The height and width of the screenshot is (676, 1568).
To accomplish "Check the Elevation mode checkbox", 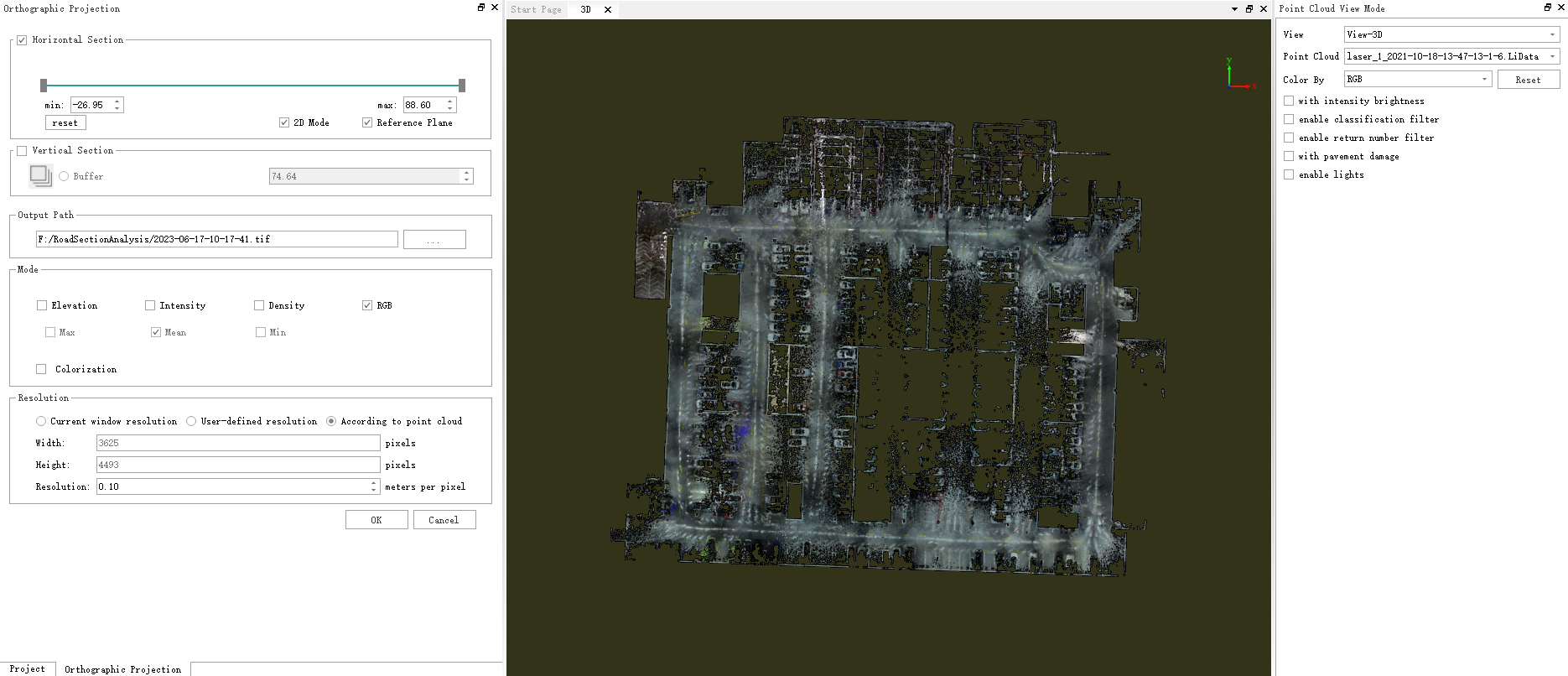I will [x=42, y=305].
